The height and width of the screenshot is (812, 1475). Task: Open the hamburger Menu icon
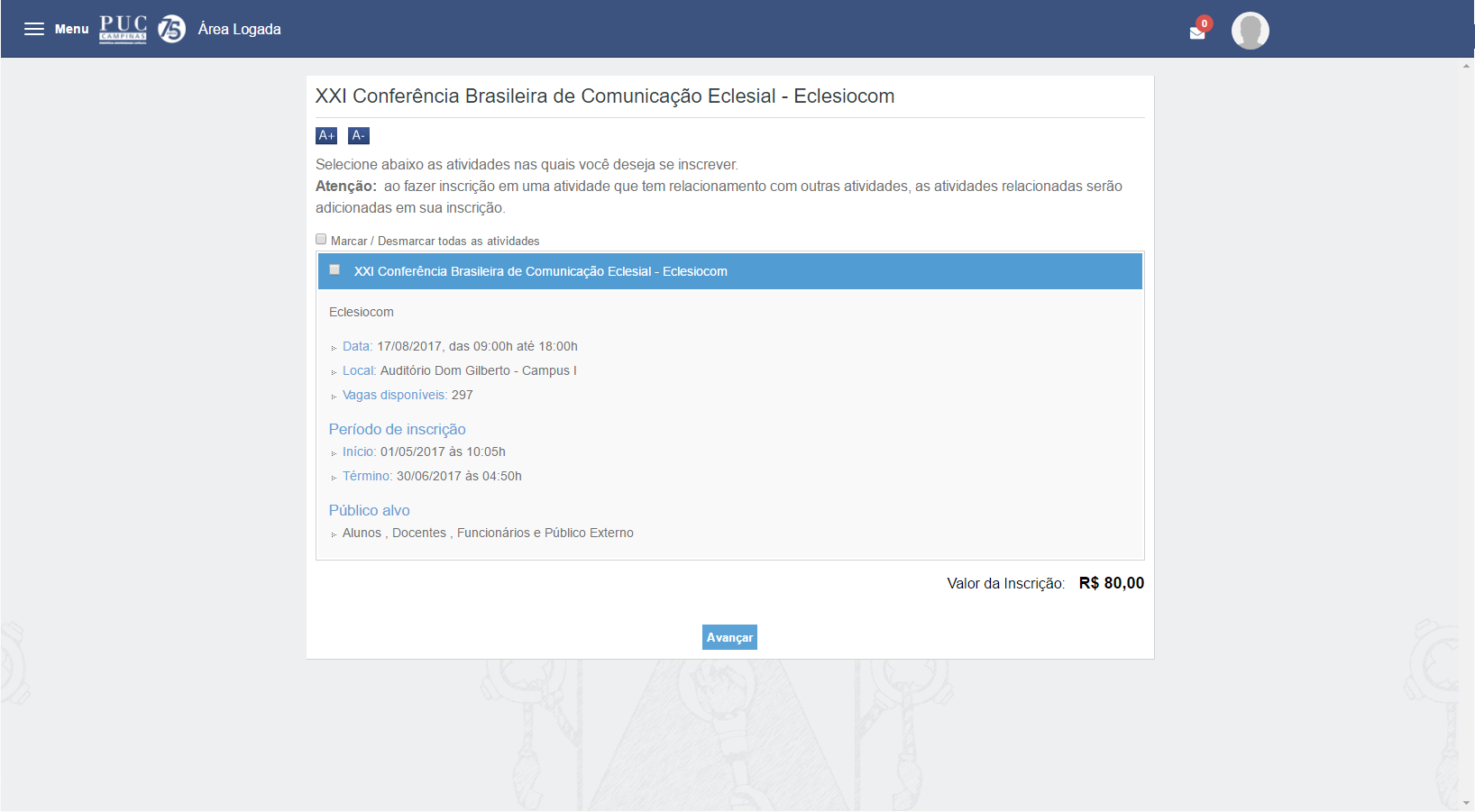[x=34, y=29]
